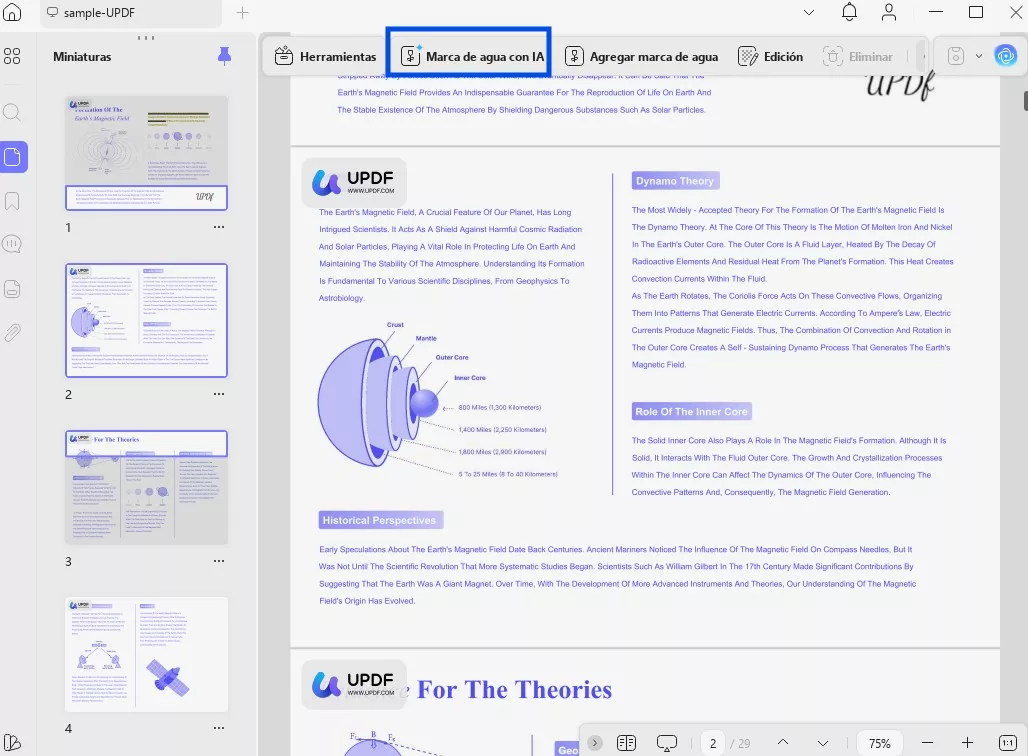Collapse the bottom navigation bar arrow
The width and height of the screenshot is (1028, 756).
(595, 743)
